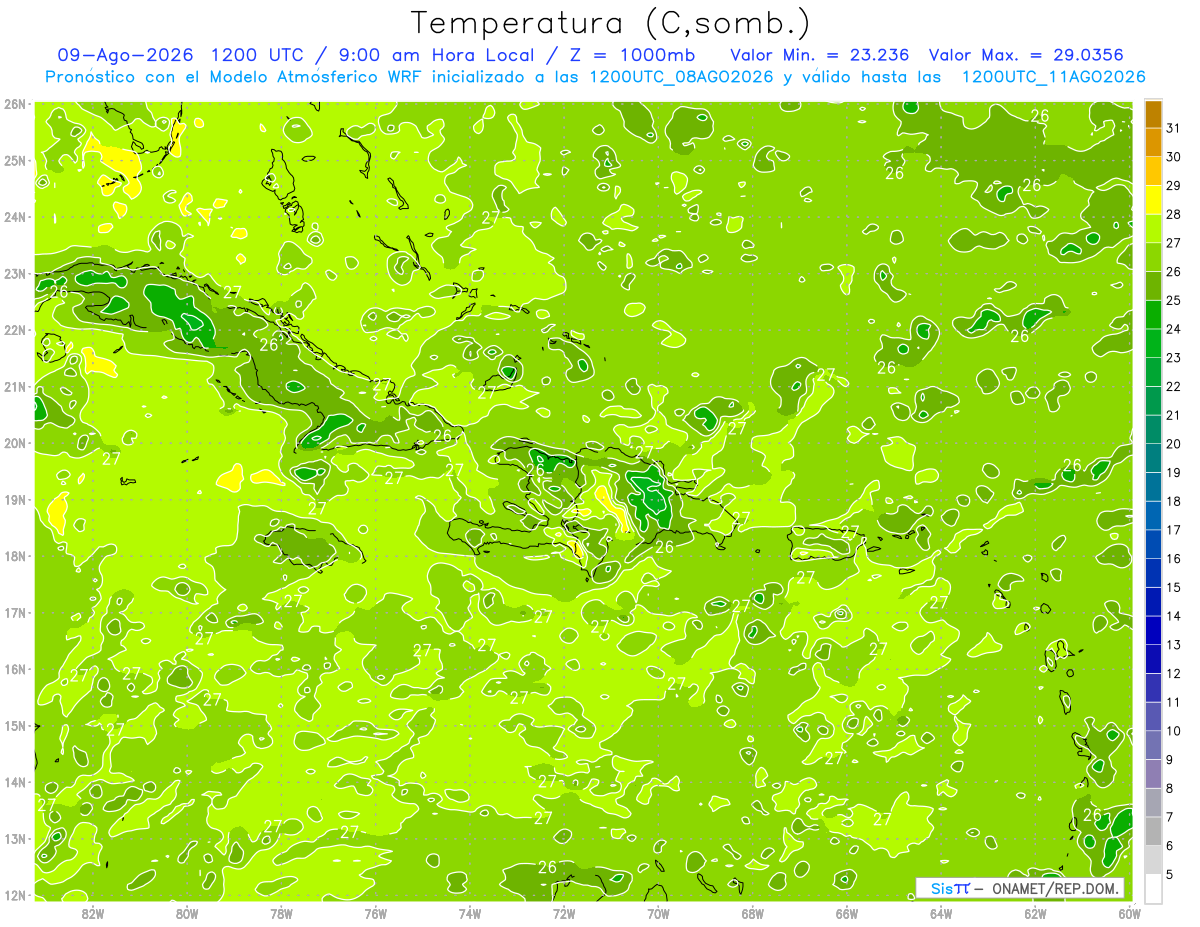Click the longitude axis label 62W

[1035, 913]
